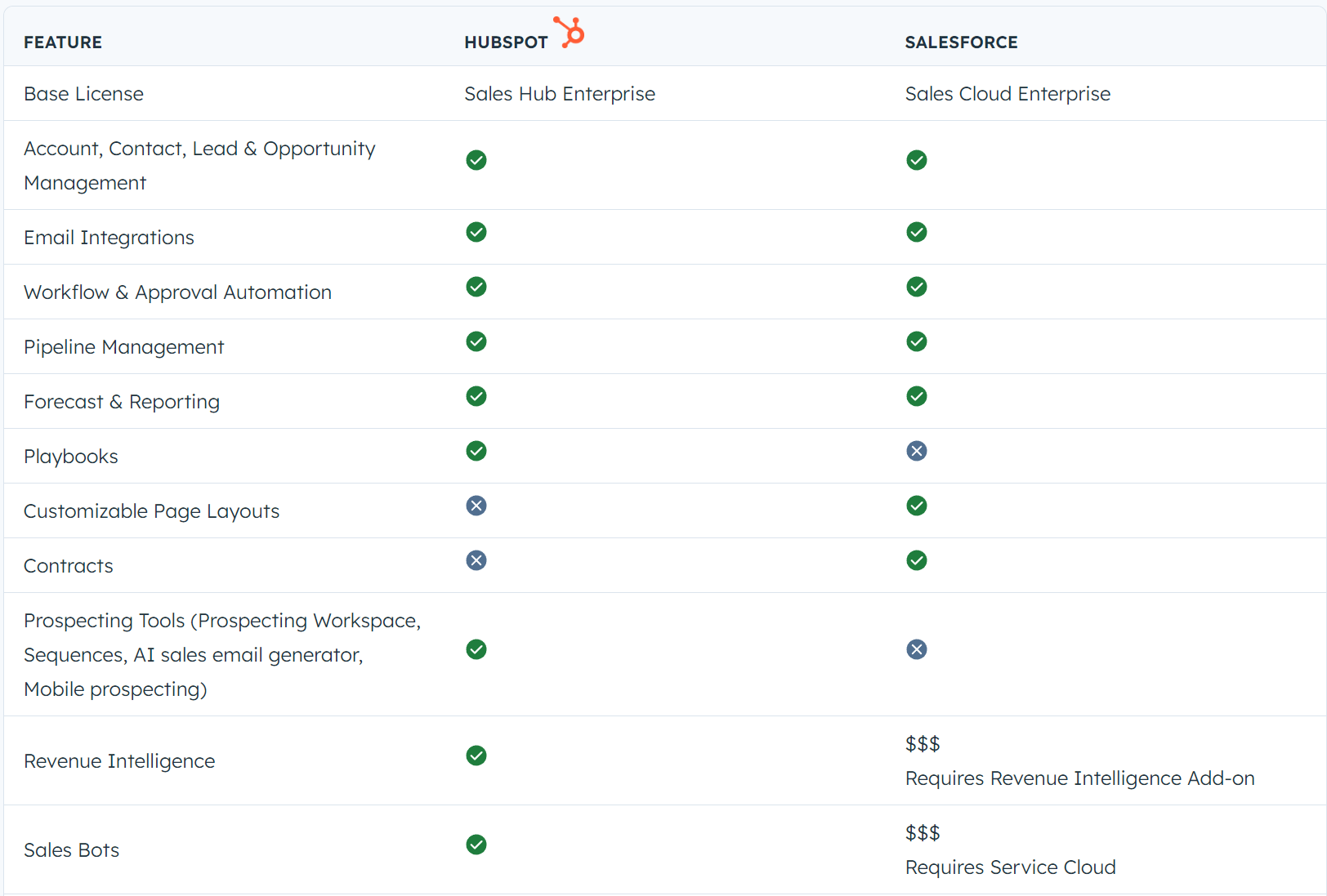This screenshot has height=896, width=1327.
Task: Click the 'Requires Service Cloud' text
Action: pyautogui.click(x=1010, y=867)
